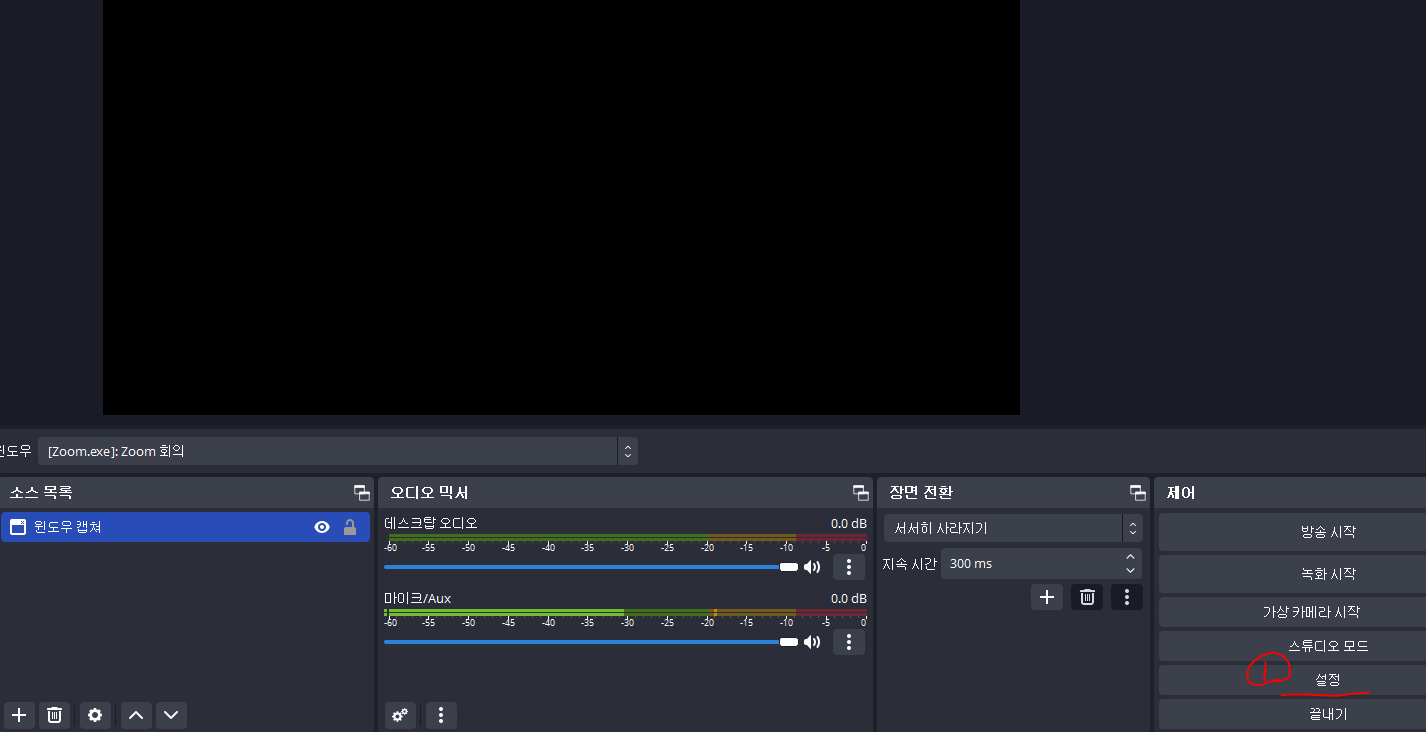Increase 지속 시간 duration stepper
Screen dimensions: 1426x732
[x=1131, y=557]
